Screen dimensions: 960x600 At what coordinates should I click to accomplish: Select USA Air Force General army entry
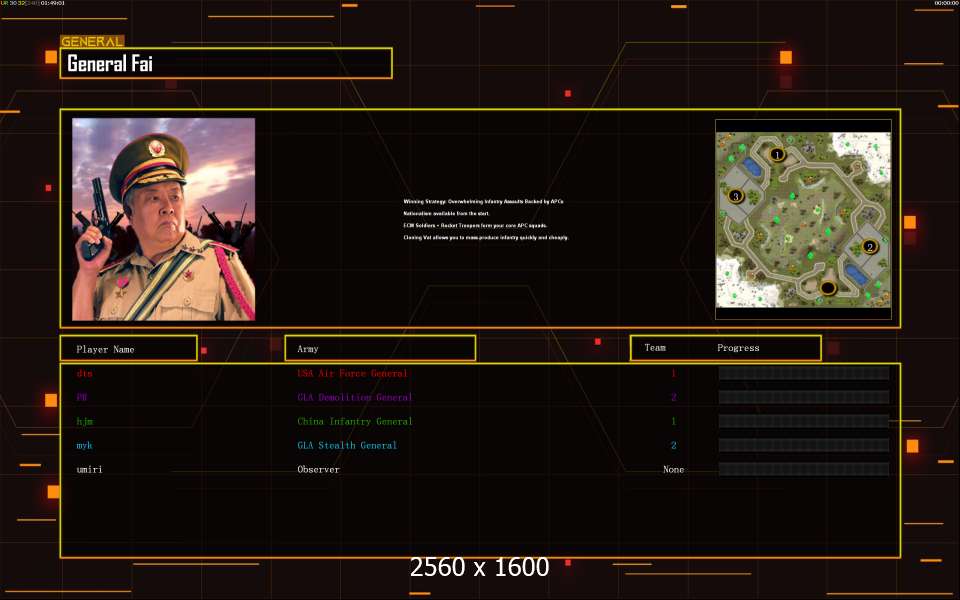[352, 374]
